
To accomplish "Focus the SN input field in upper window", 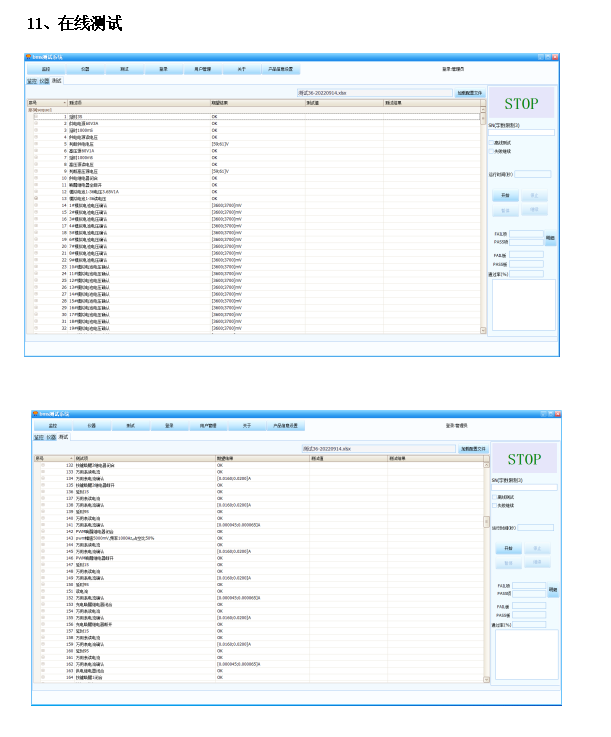I will point(522,132).
